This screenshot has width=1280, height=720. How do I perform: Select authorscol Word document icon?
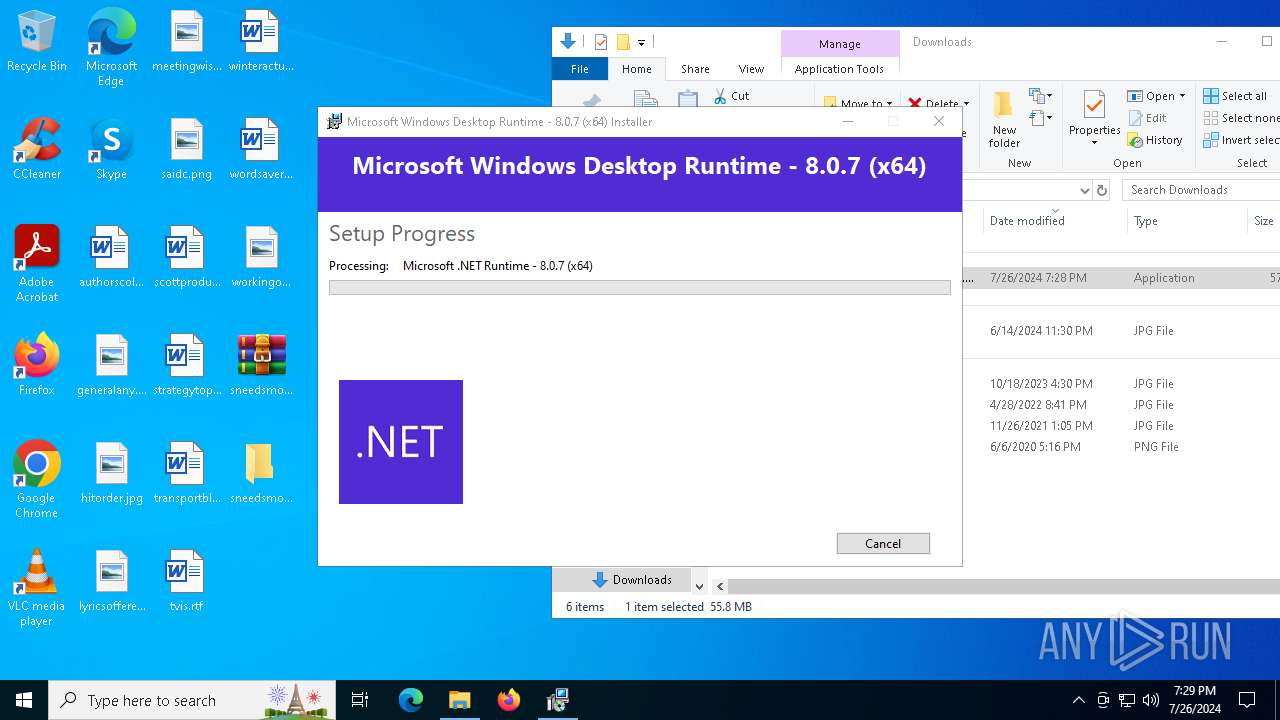pos(111,258)
